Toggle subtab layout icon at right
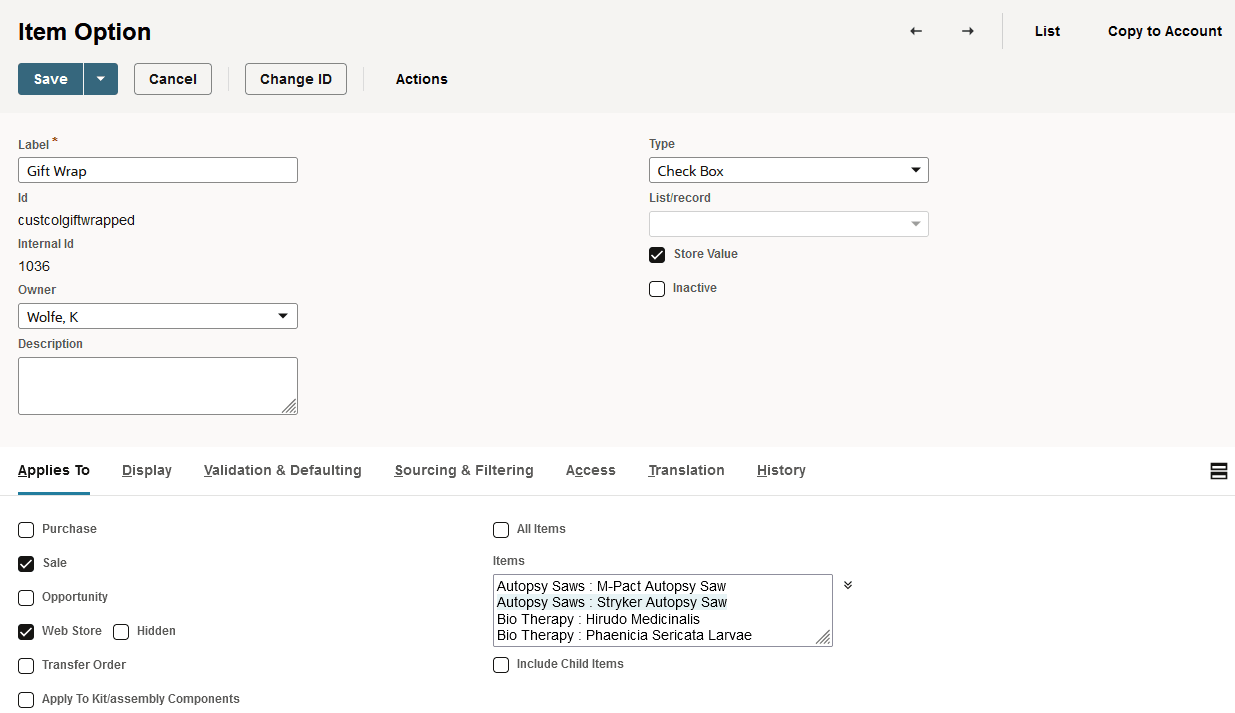Screen dimensions: 1235x713 [1218, 471]
